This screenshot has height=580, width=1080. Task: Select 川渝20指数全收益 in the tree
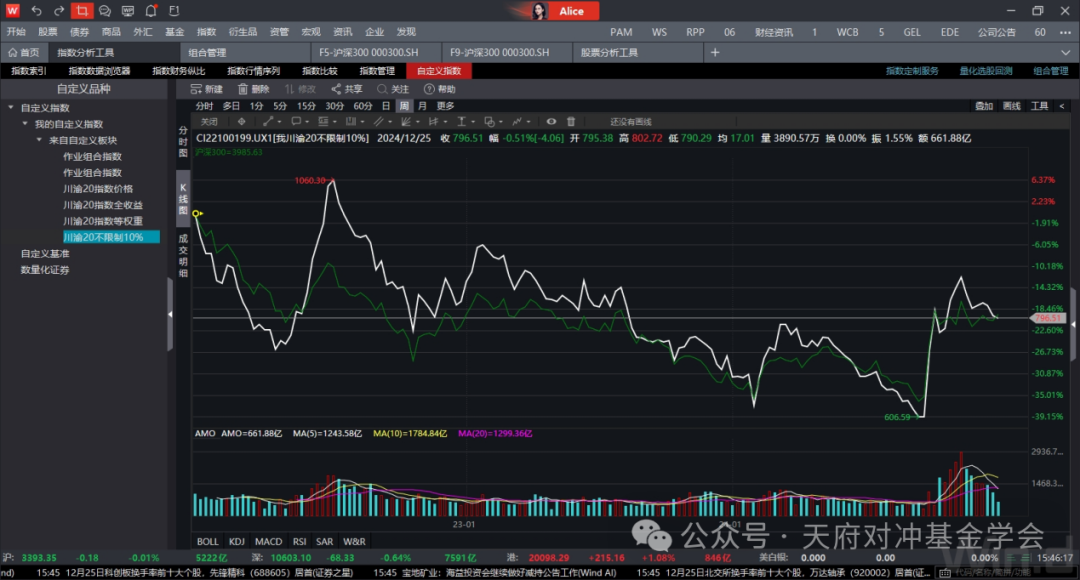[x=103, y=205]
